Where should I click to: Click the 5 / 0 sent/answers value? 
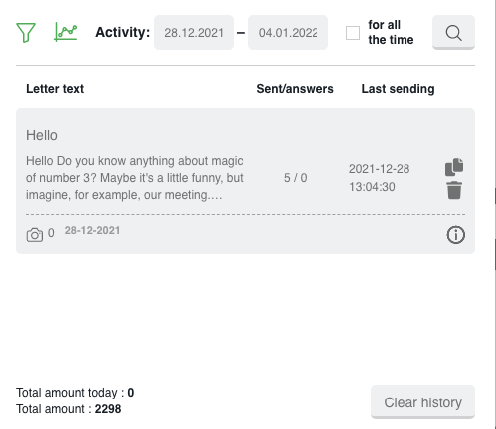[295, 178]
